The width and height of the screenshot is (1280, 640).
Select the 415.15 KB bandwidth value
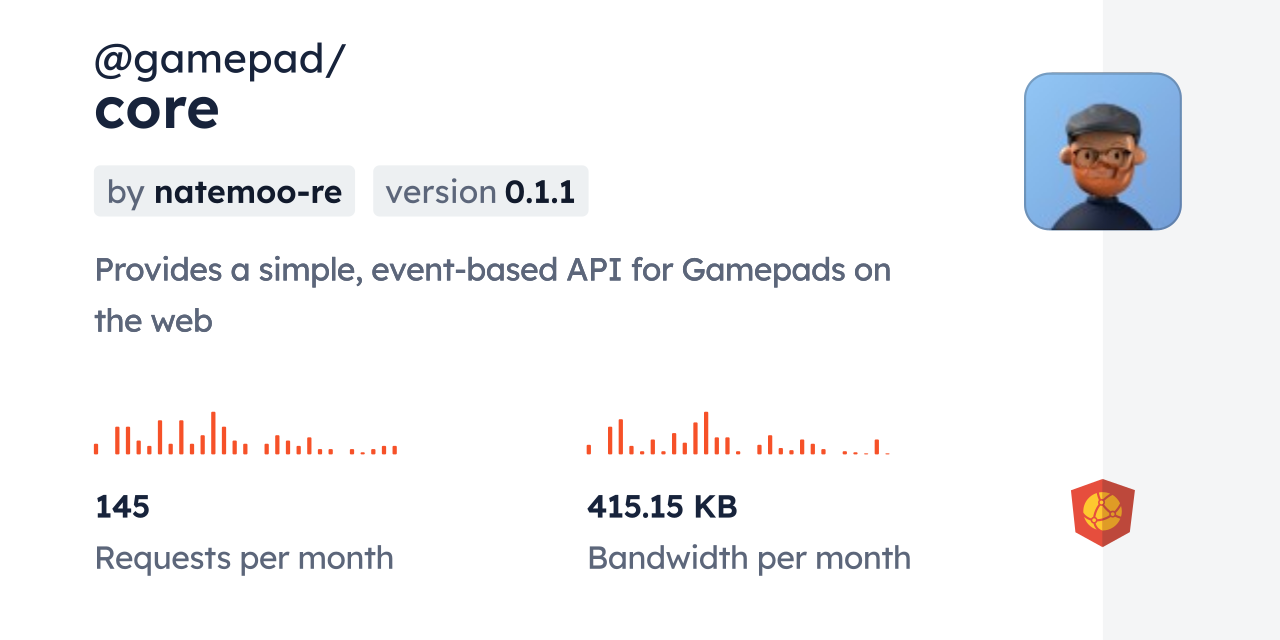pos(662,507)
